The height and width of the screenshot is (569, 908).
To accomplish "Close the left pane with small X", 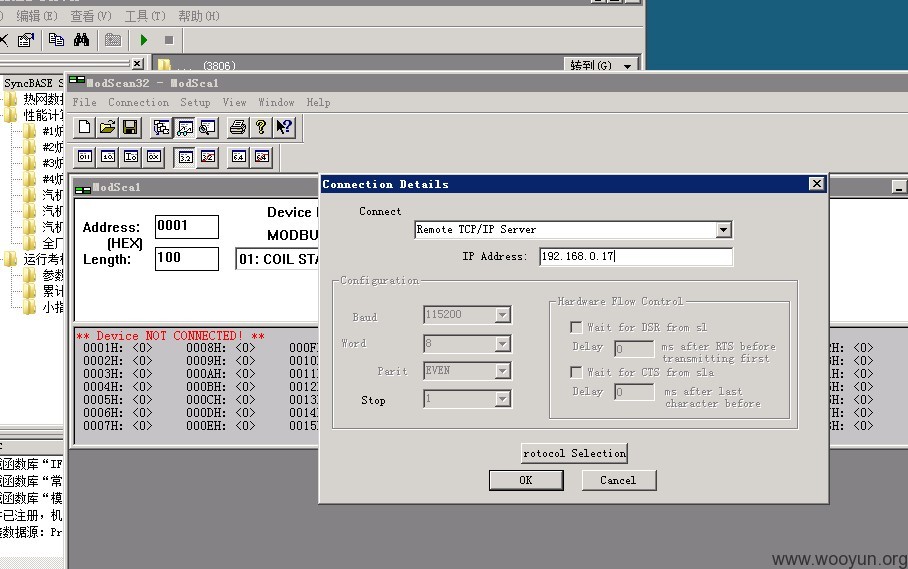I will pyautogui.click(x=137, y=63).
